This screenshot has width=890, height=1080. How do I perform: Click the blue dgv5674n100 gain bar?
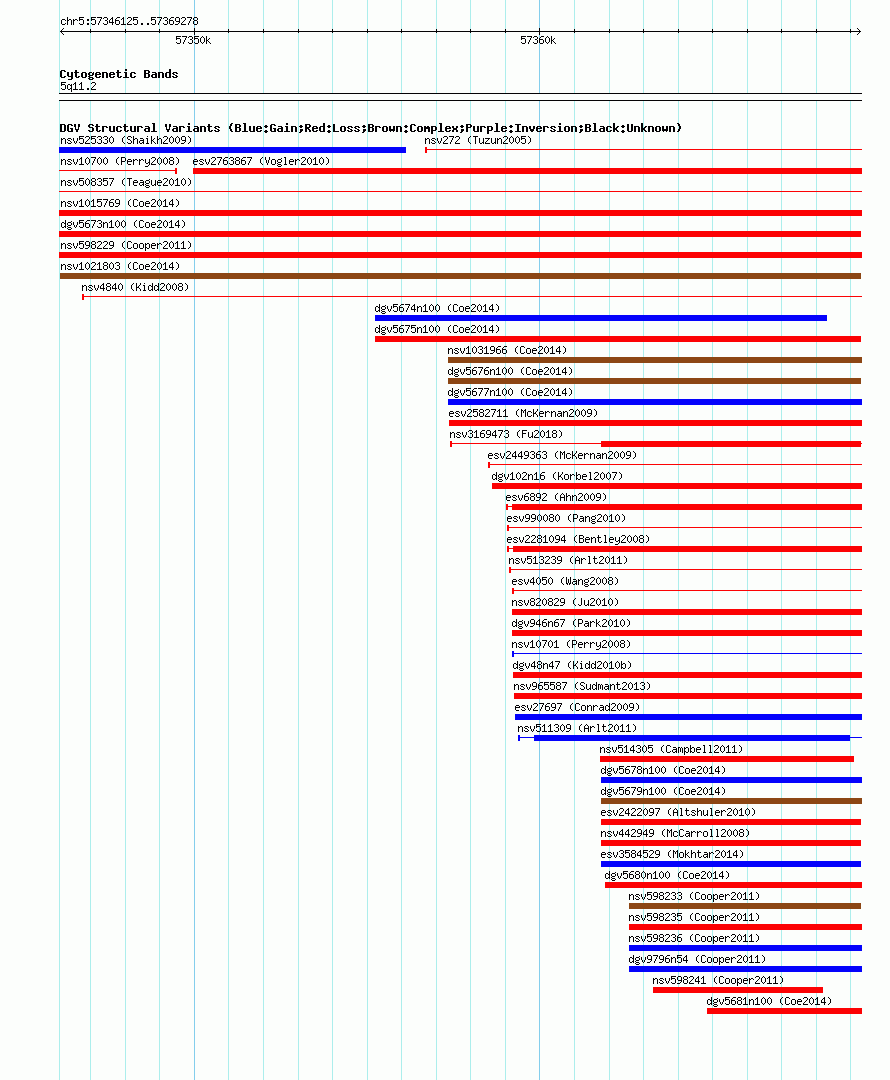(x=601, y=318)
